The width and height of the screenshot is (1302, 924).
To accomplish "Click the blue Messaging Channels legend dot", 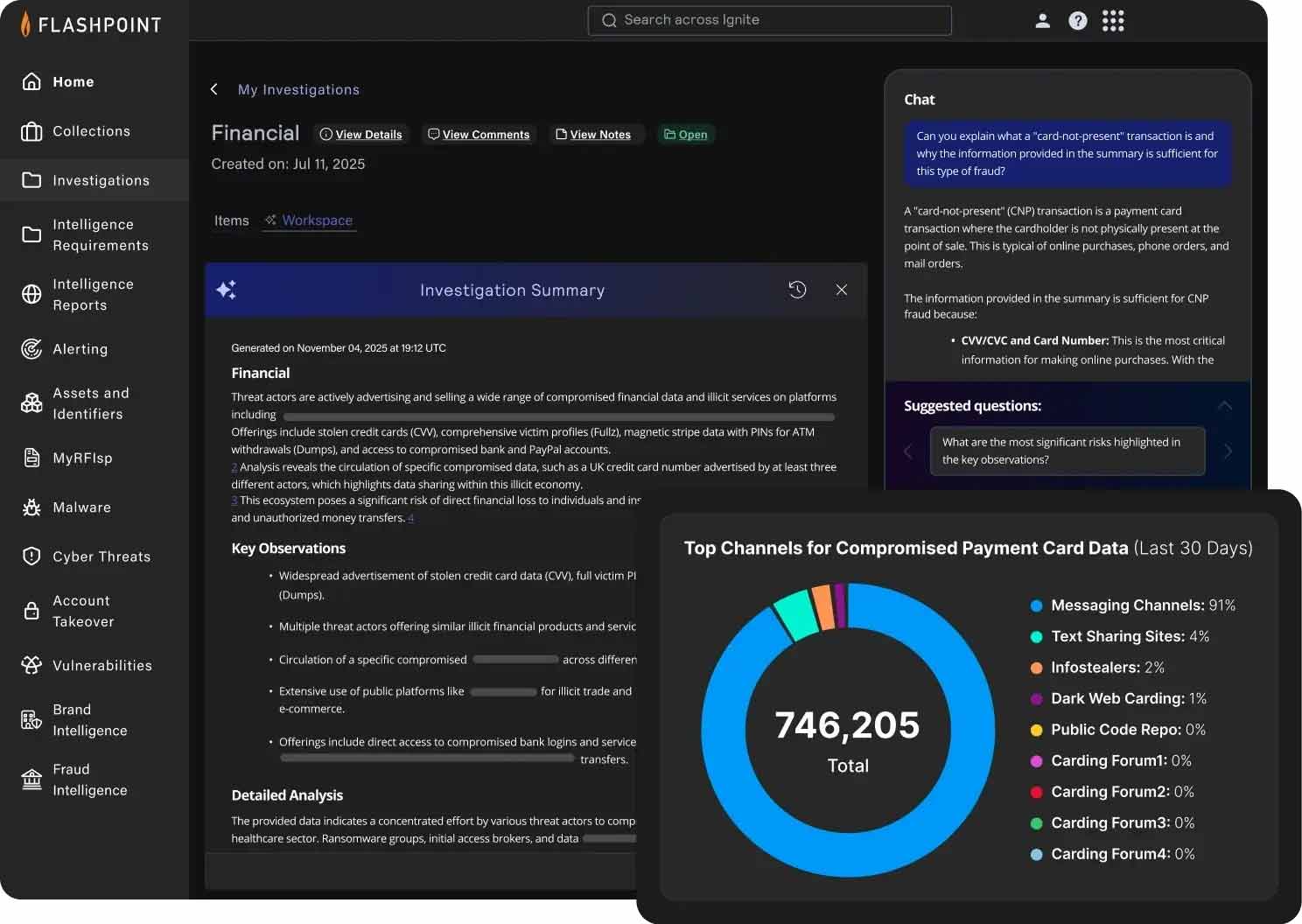I will (1036, 605).
